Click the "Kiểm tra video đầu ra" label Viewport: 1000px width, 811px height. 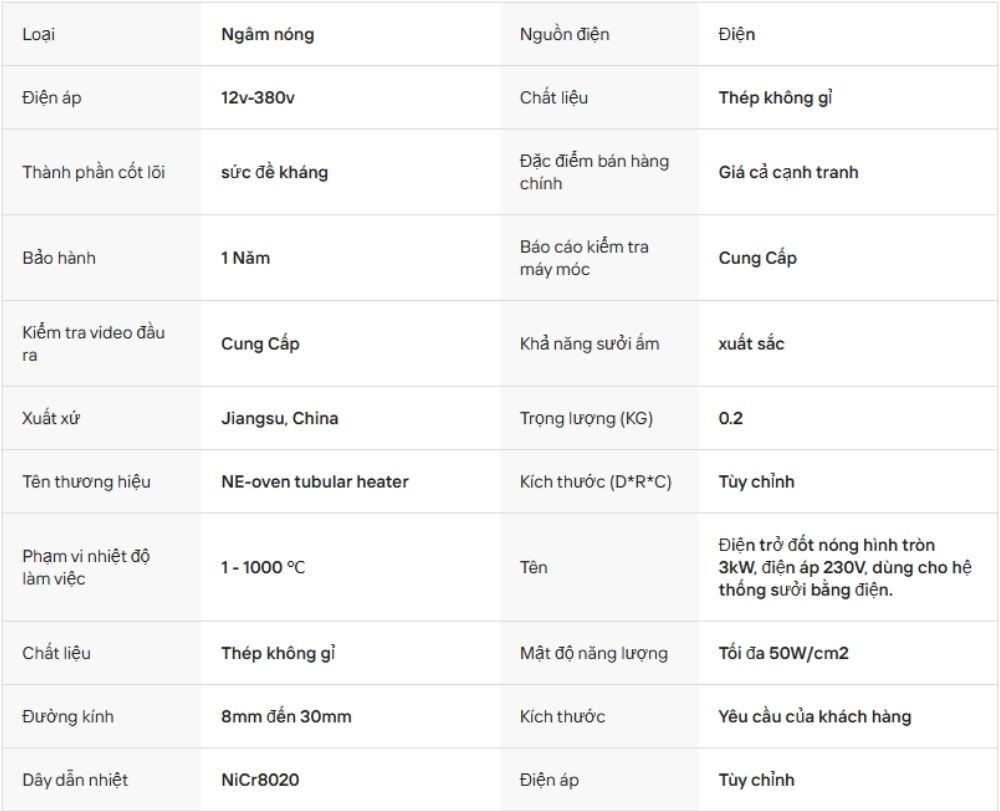(x=94, y=344)
